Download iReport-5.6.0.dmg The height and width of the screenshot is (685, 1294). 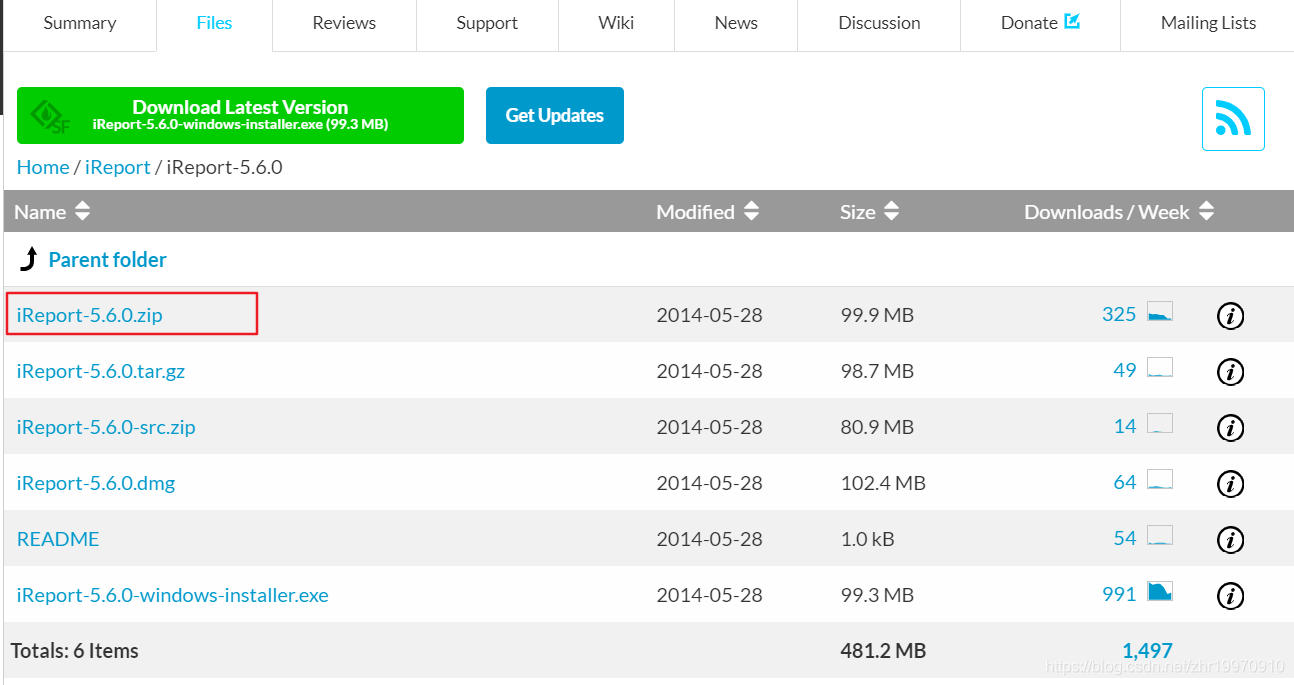[x=96, y=483]
